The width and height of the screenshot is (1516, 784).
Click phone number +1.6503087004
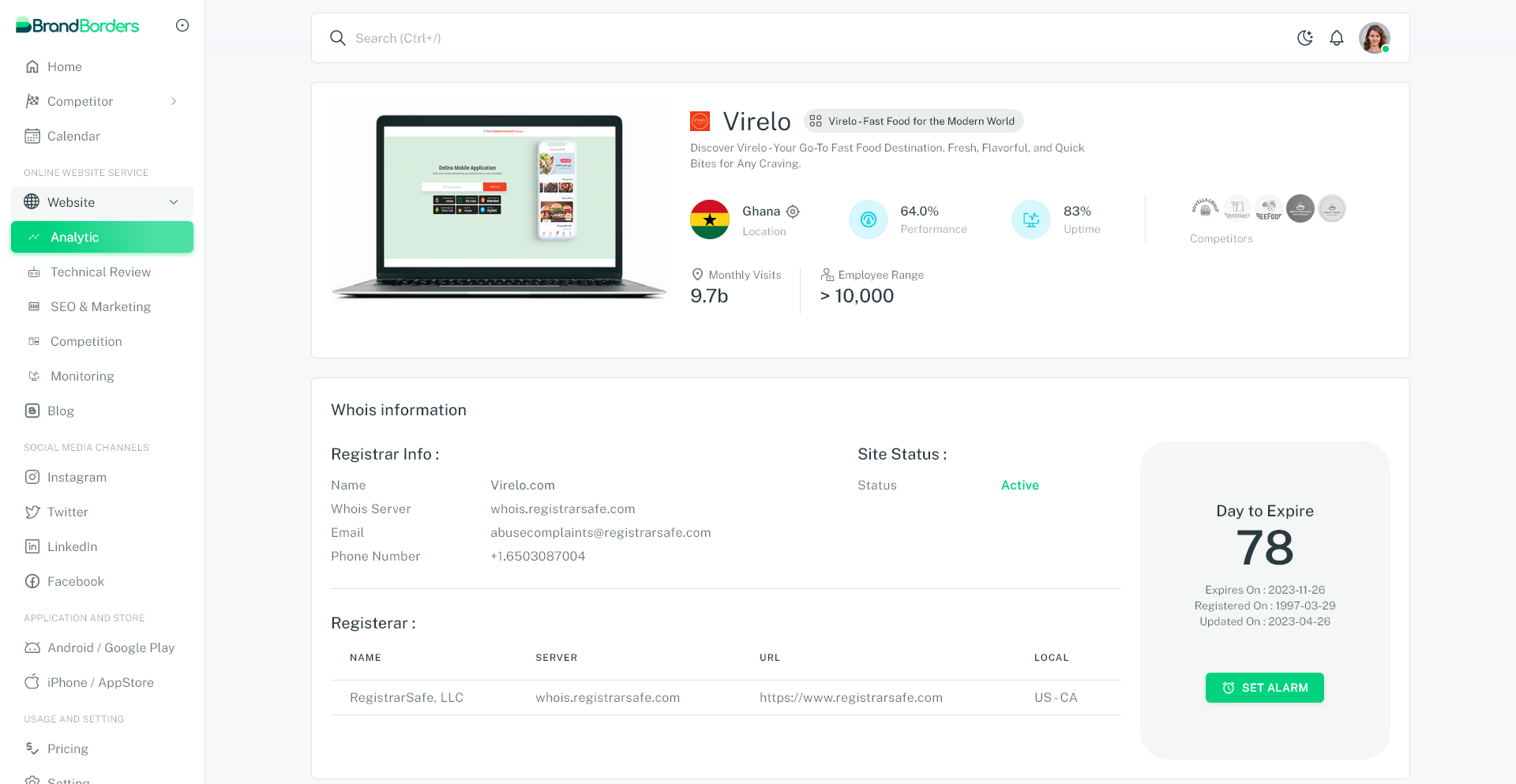(x=538, y=556)
